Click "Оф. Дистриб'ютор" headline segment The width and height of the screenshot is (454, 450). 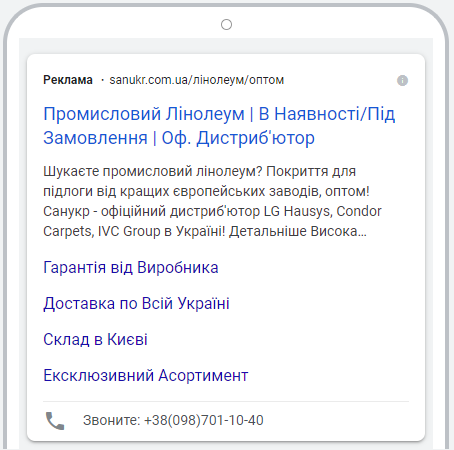(238, 138)
